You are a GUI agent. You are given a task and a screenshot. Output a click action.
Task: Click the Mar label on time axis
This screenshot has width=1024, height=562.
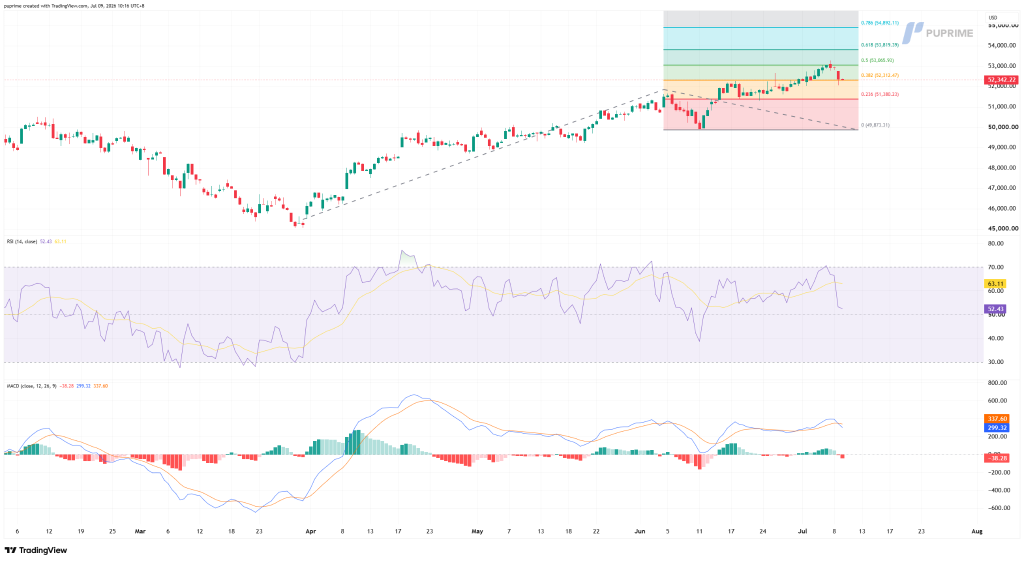(139, 532)
